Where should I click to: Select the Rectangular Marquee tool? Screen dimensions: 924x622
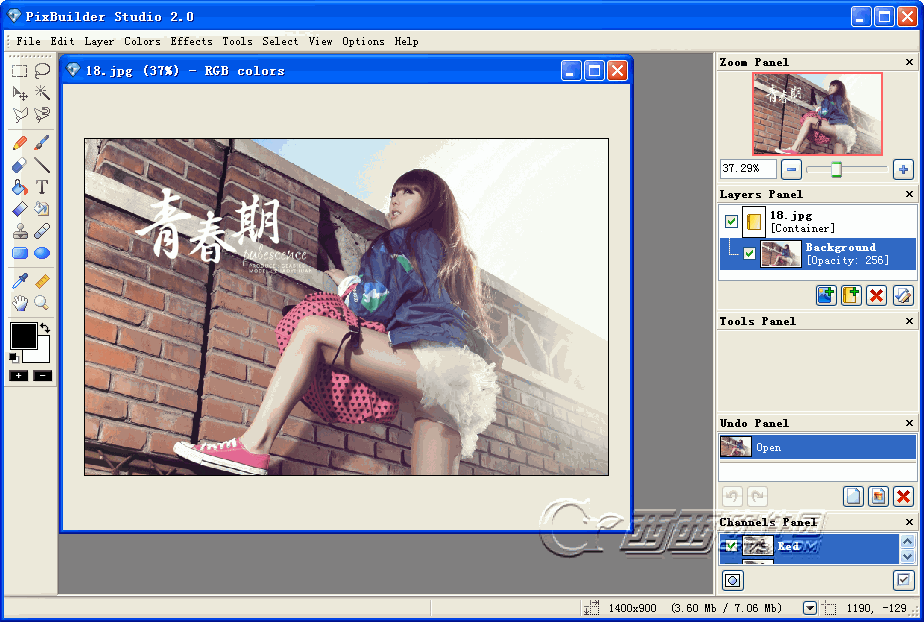tap(19, 71)
